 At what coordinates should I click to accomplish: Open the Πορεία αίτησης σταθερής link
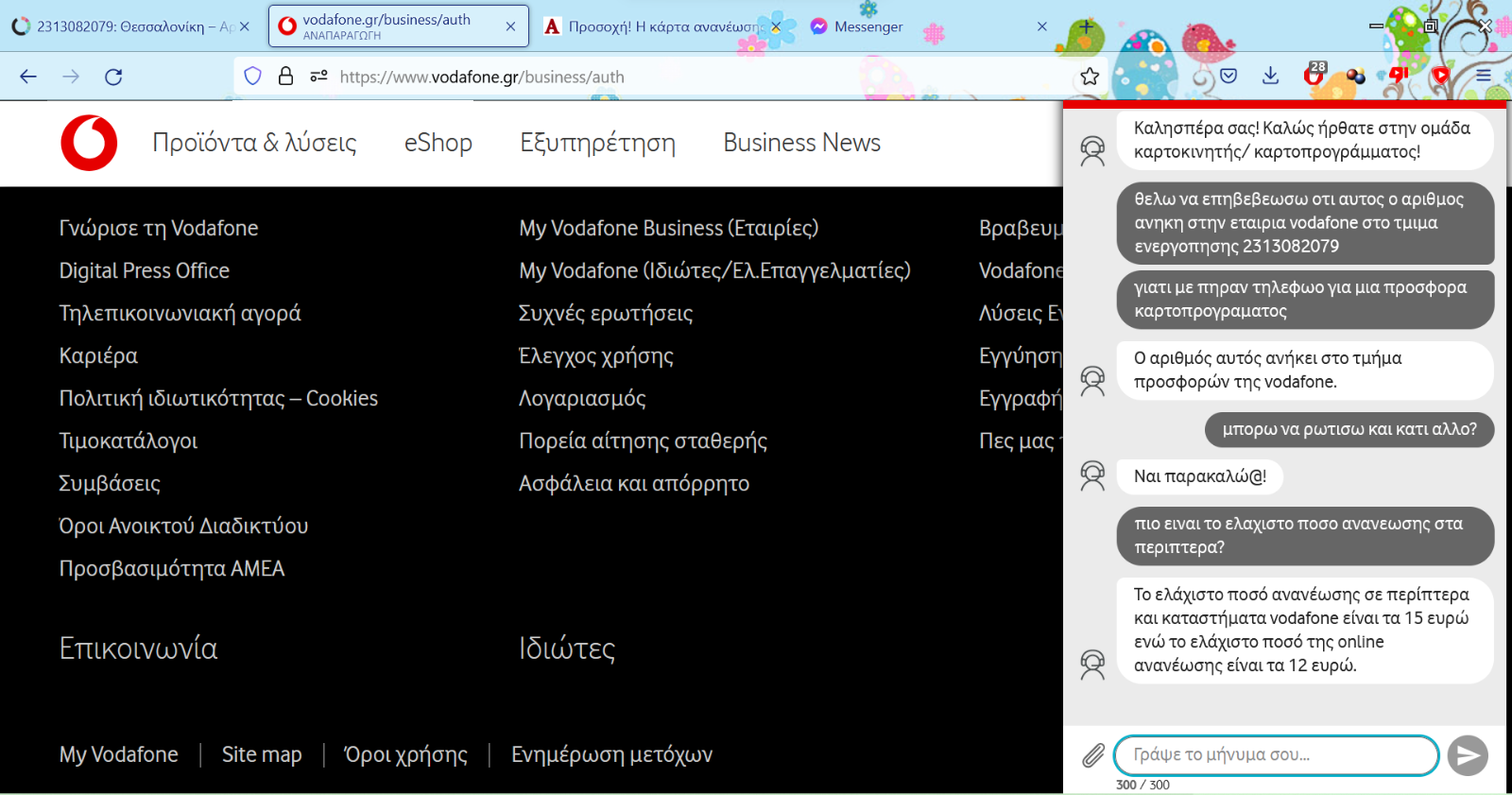click(x=644, y=441)
